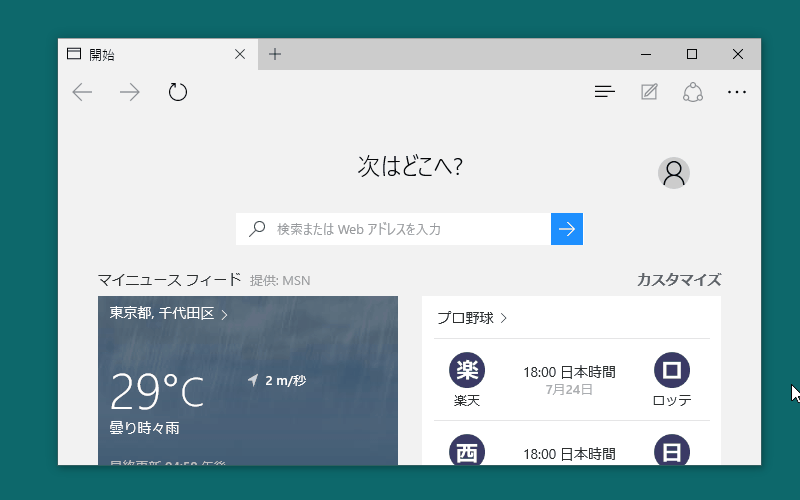Click the 曇り時々雨 weather description

[x=144, y=428]
